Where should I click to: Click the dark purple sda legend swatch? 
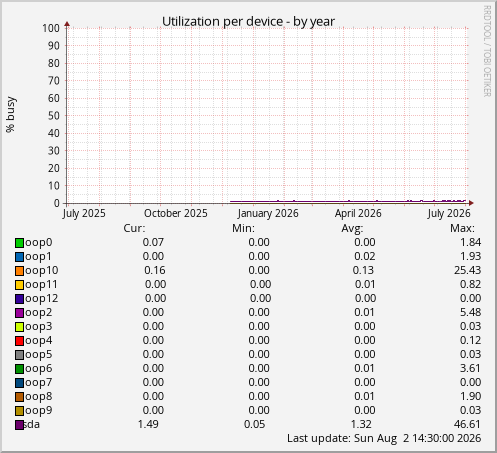[x=19, y=425]
